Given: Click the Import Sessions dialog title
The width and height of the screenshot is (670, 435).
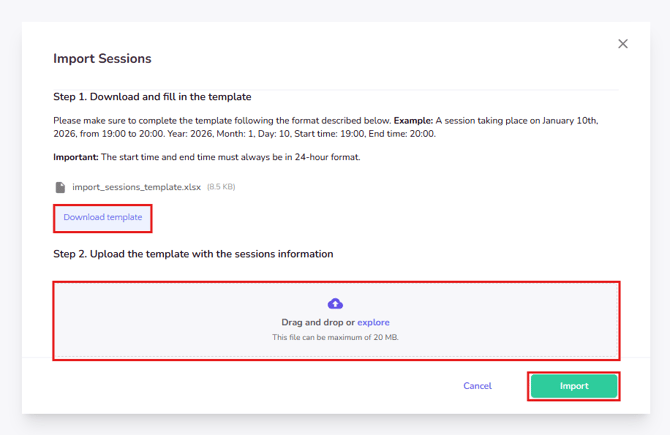Looking at the screenshot, I should (x=102, y=58).
